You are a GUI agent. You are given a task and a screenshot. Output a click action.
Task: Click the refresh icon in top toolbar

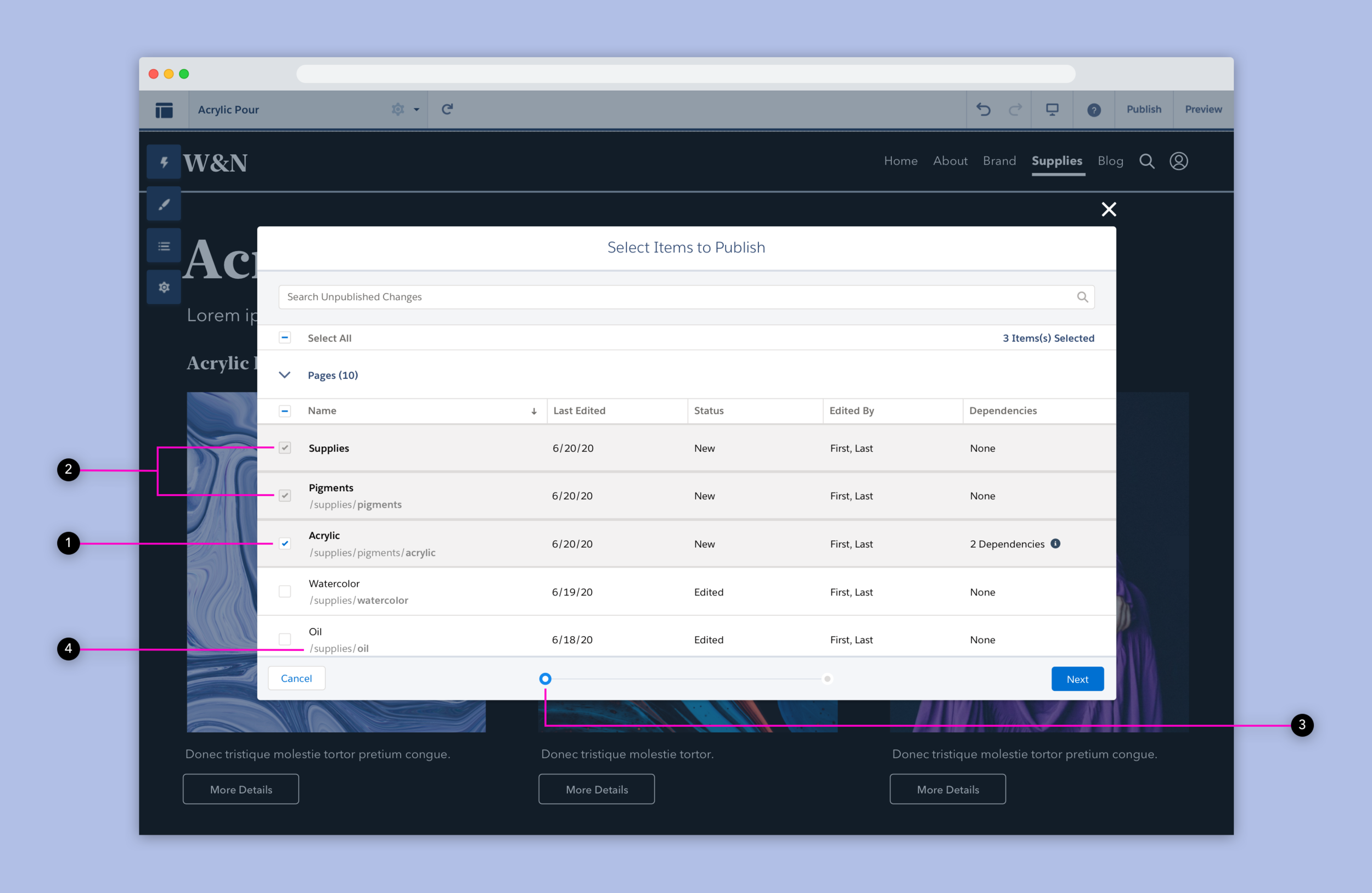(x=447, y=109)
